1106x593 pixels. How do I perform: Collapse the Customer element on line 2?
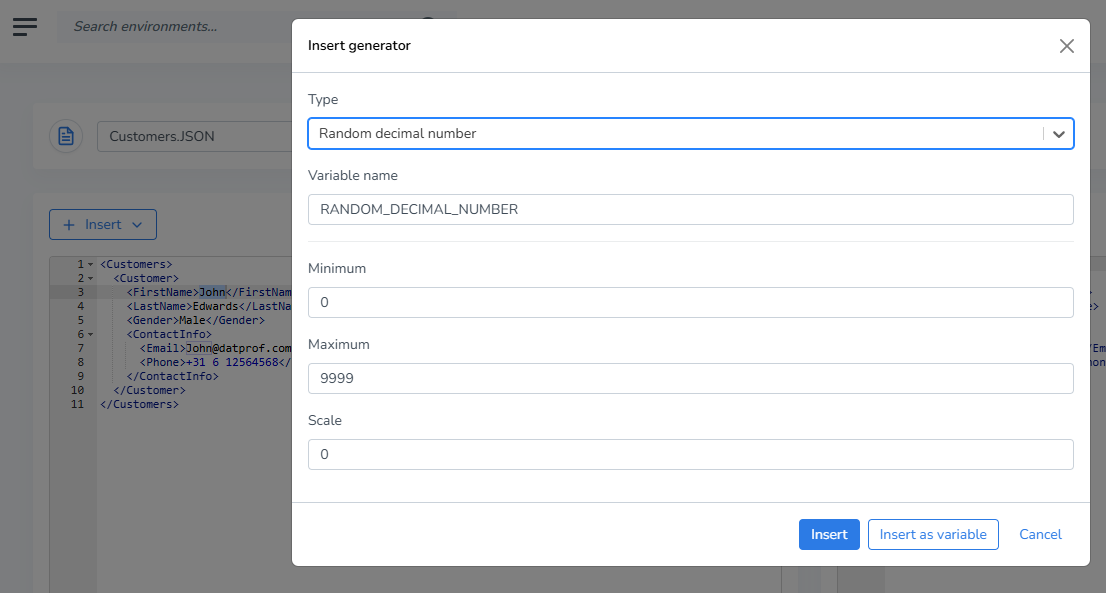pos(90,279)
